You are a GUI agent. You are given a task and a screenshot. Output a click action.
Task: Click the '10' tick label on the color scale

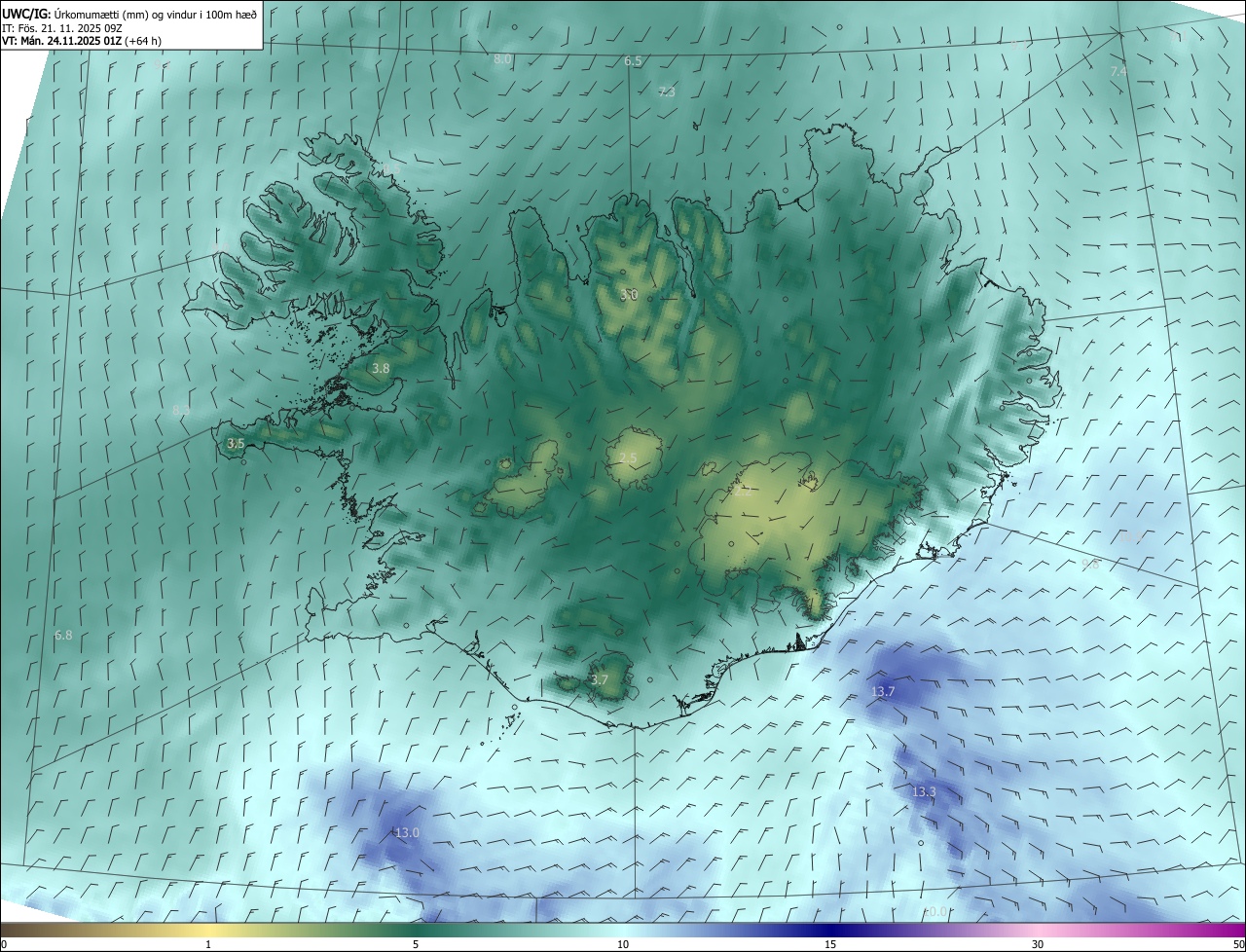pyautogui.click(x=623, y=944)
